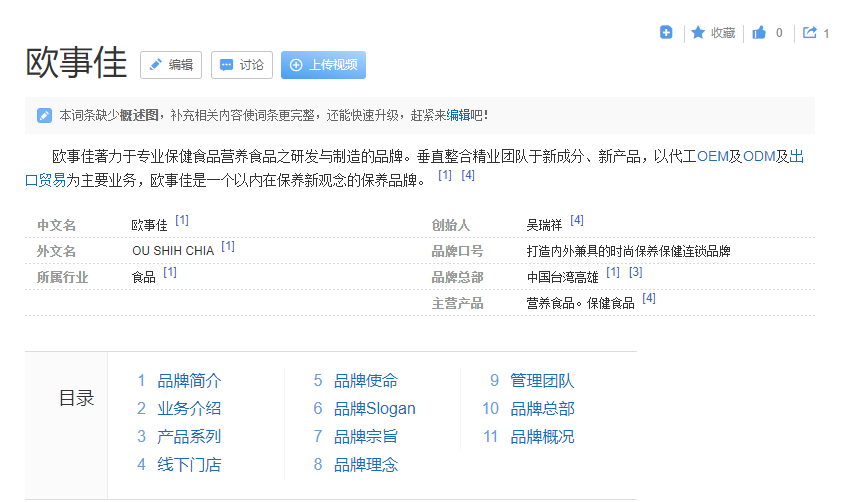841x502 pixels.
Task: Click reference [1] next to 食品
Action: 170,272
